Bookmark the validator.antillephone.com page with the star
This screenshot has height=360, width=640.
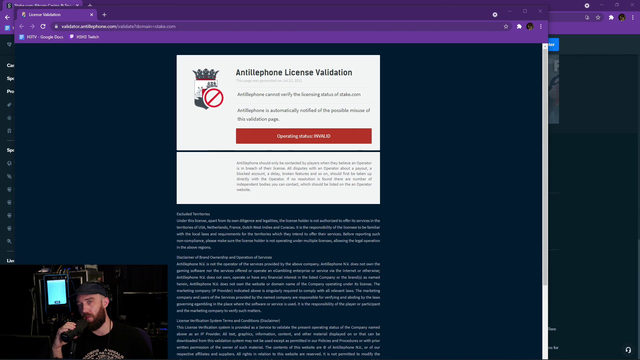tap(506, 27)
